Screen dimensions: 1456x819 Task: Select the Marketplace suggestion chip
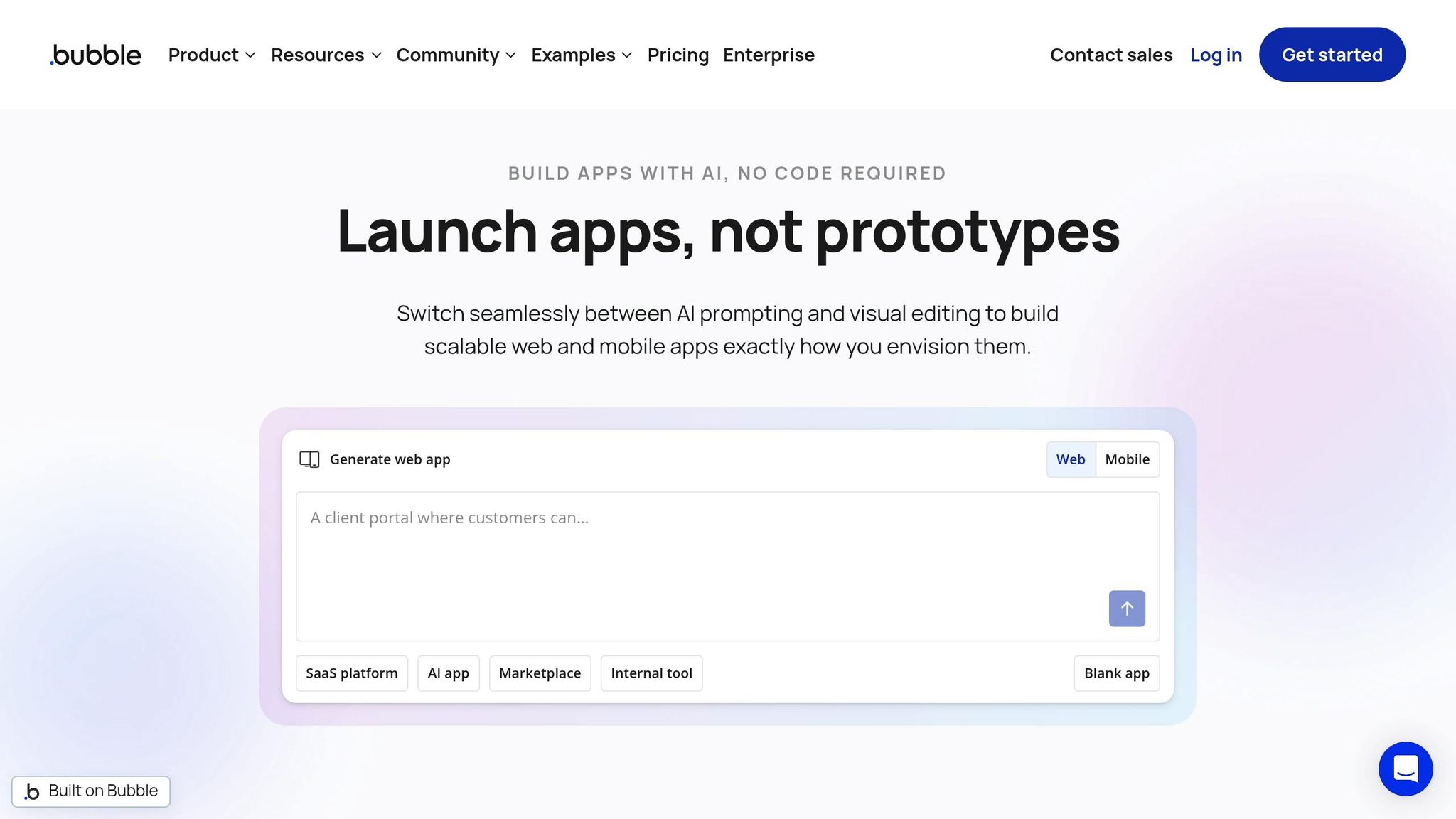[x=540, y=673]
